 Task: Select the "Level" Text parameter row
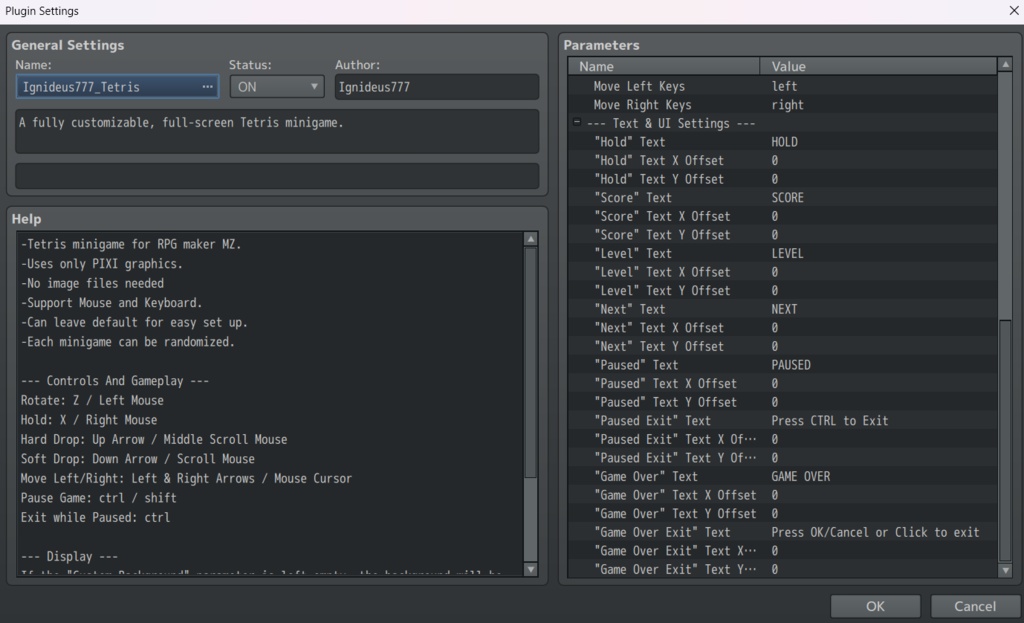[x=782, y=253]
